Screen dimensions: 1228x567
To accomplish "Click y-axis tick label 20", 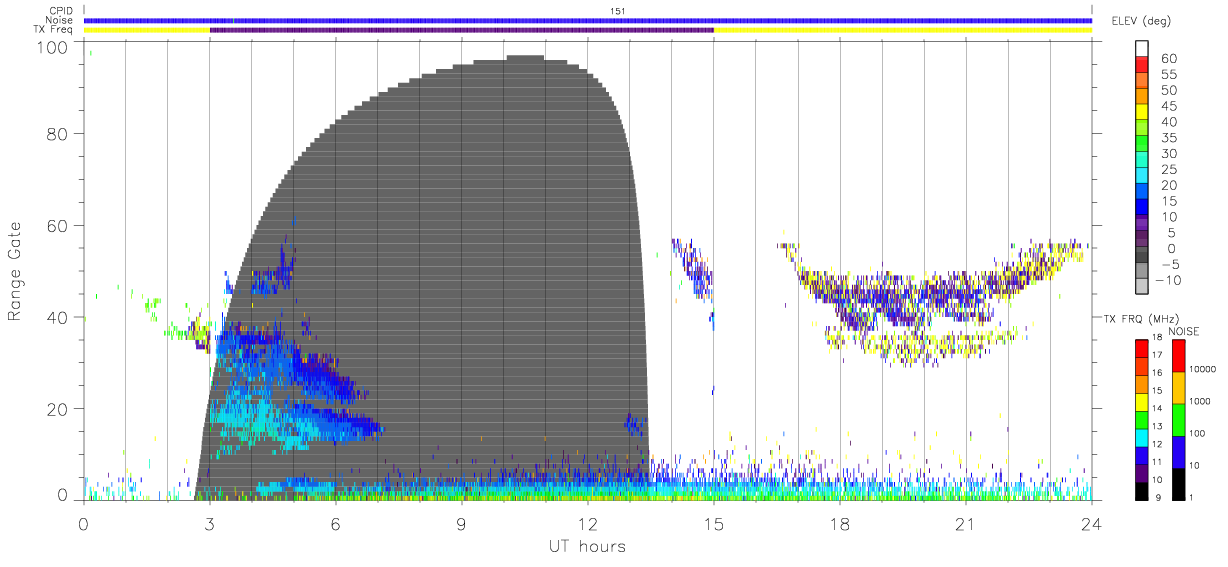I will pos(57,409).
